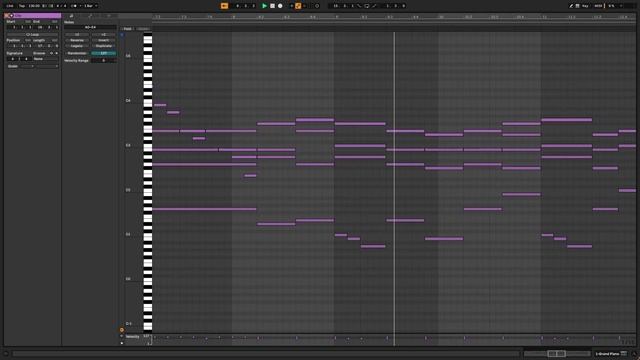The width and height of the screenshot is (640, 360).
Task: Open the Groove dropdown set to None
Action: point(45,59)
